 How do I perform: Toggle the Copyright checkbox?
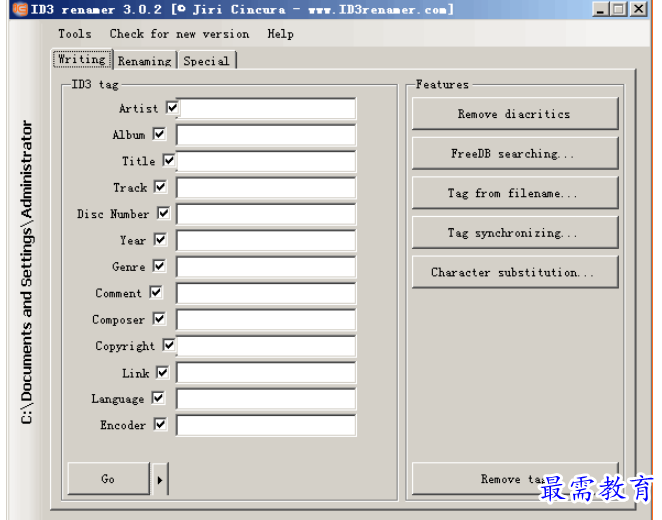[169, 345]
